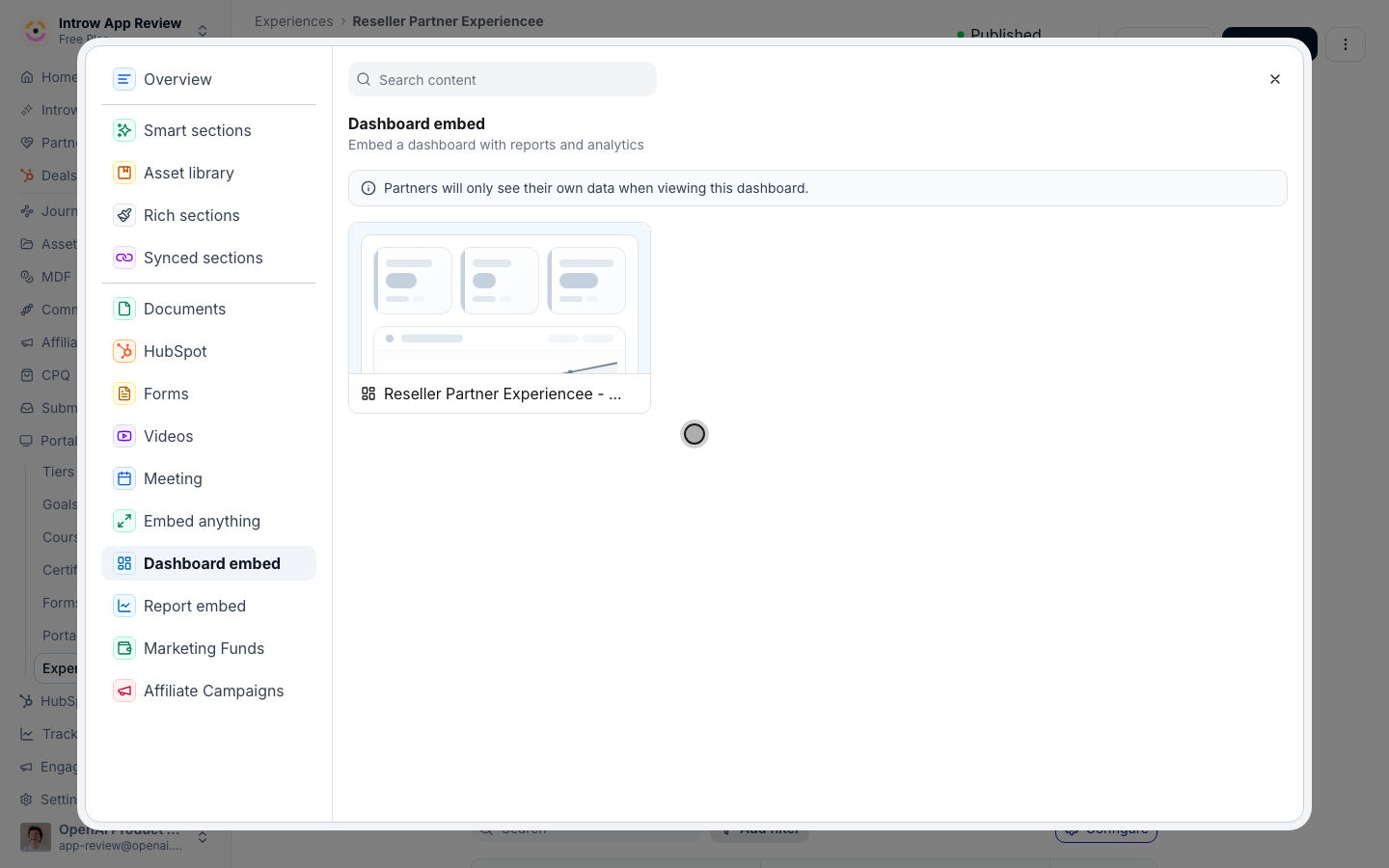Click the Home icon in background sidebar
Viewport: 1389px width, 868px height.
pos(27,77)
